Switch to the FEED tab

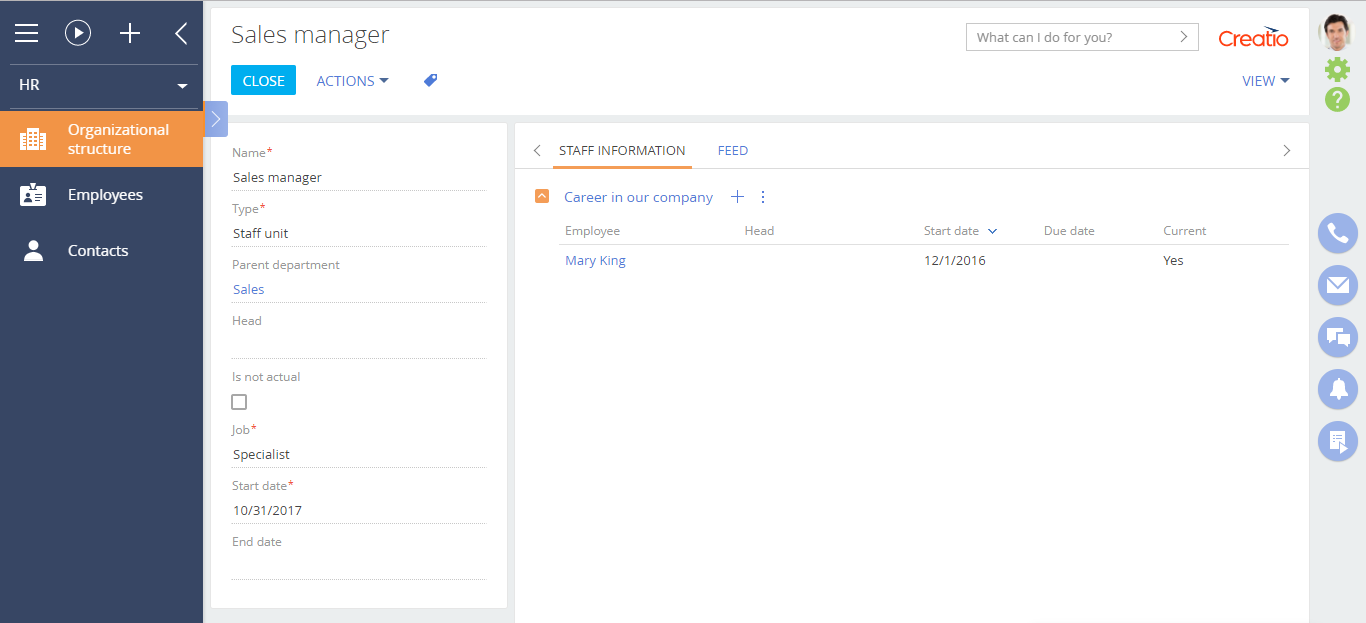733,151
